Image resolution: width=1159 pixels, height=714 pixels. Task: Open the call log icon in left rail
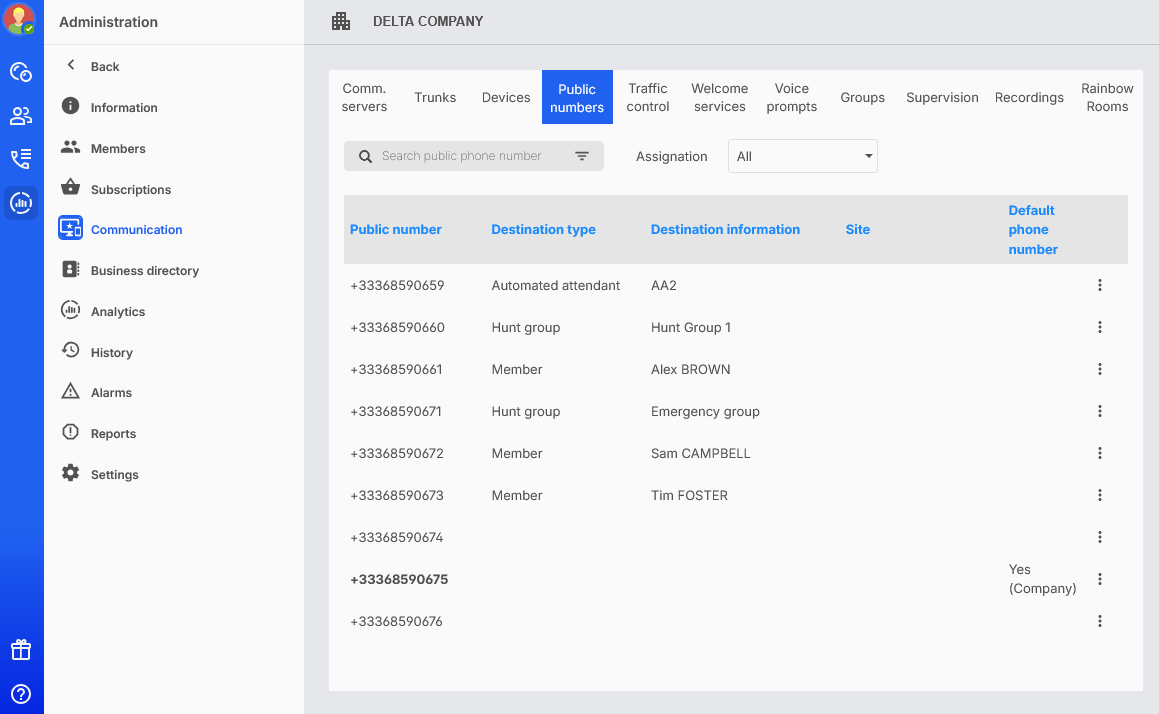pos(21,159)
